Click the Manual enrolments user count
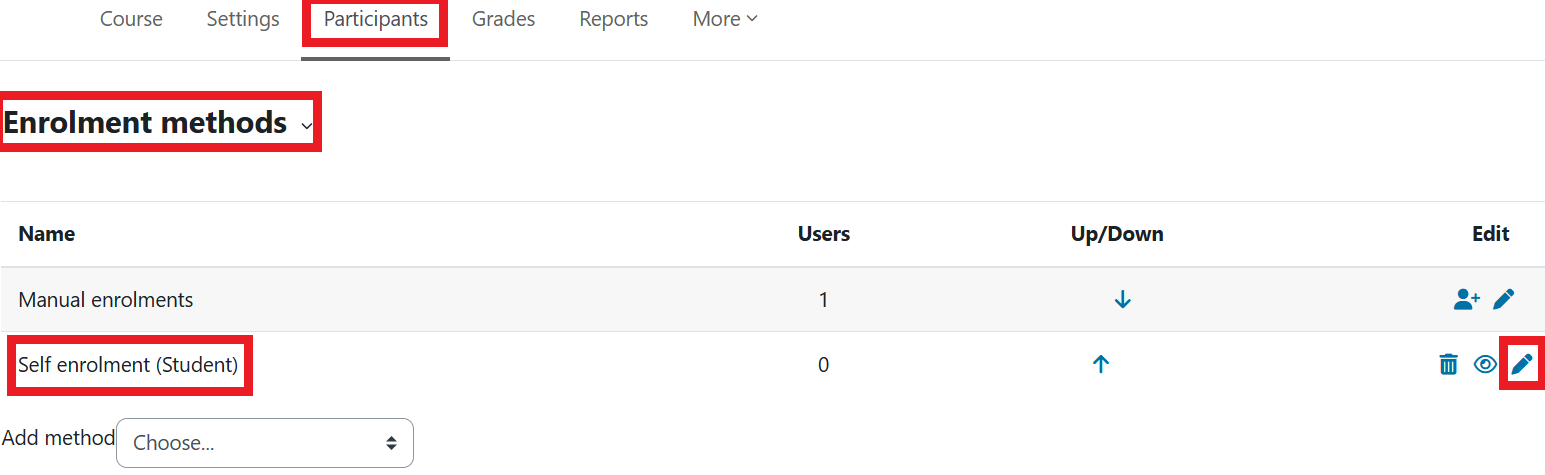This screenshot has height=475, width=1545. tap(823, 299)
